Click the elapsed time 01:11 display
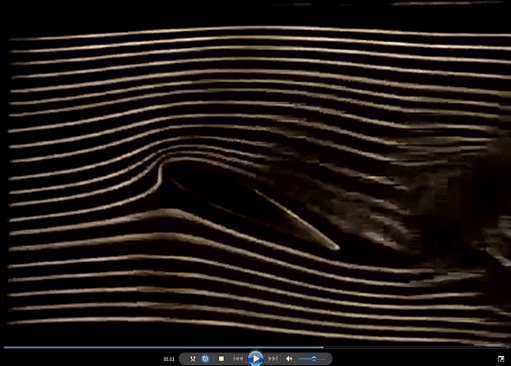The height and width of the screenshot is (366, 511). [x=169, y=359]
